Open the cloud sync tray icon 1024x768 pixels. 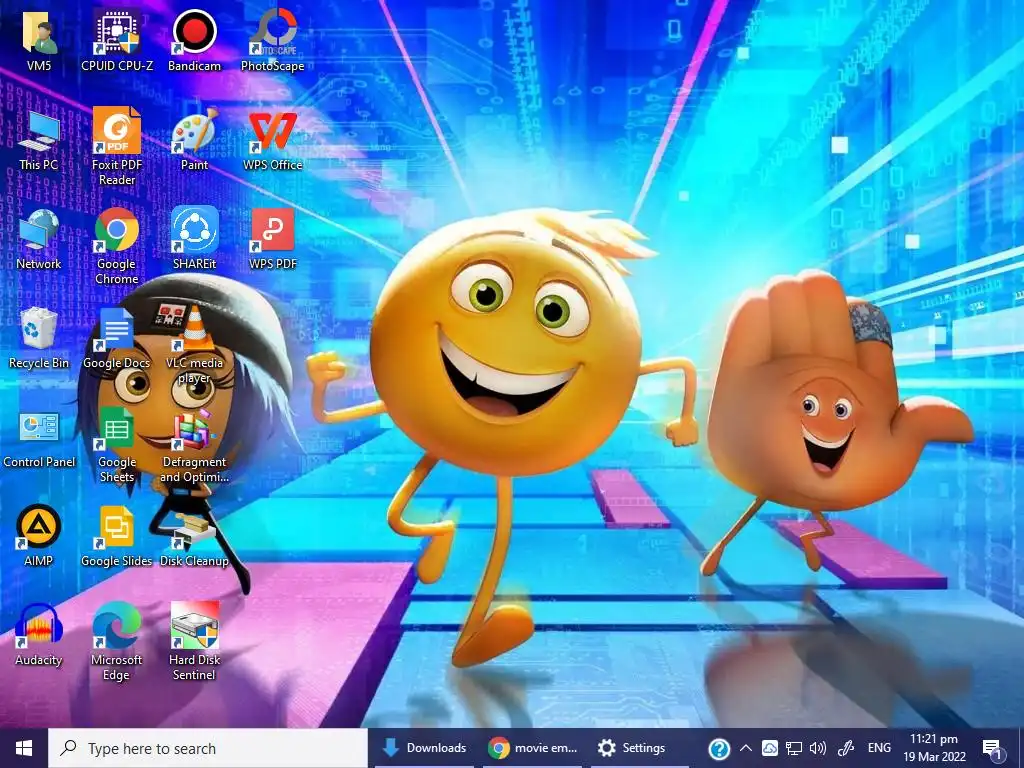pyautogui.click(x=770, y=748)
